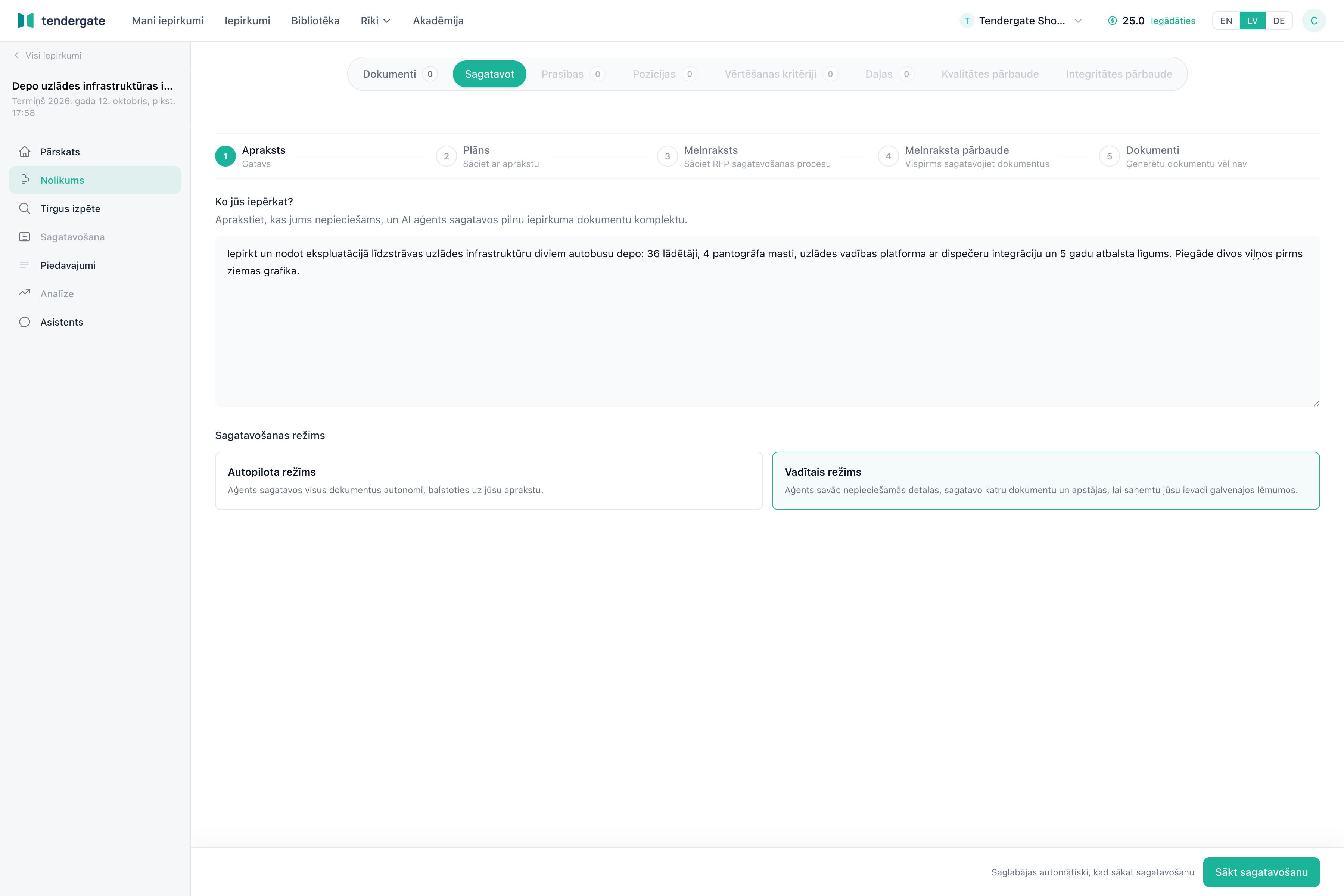This screenshot has width=1344, height=896.
Task: Click the Sagatavošana list icon
Action: pos(25,237)
